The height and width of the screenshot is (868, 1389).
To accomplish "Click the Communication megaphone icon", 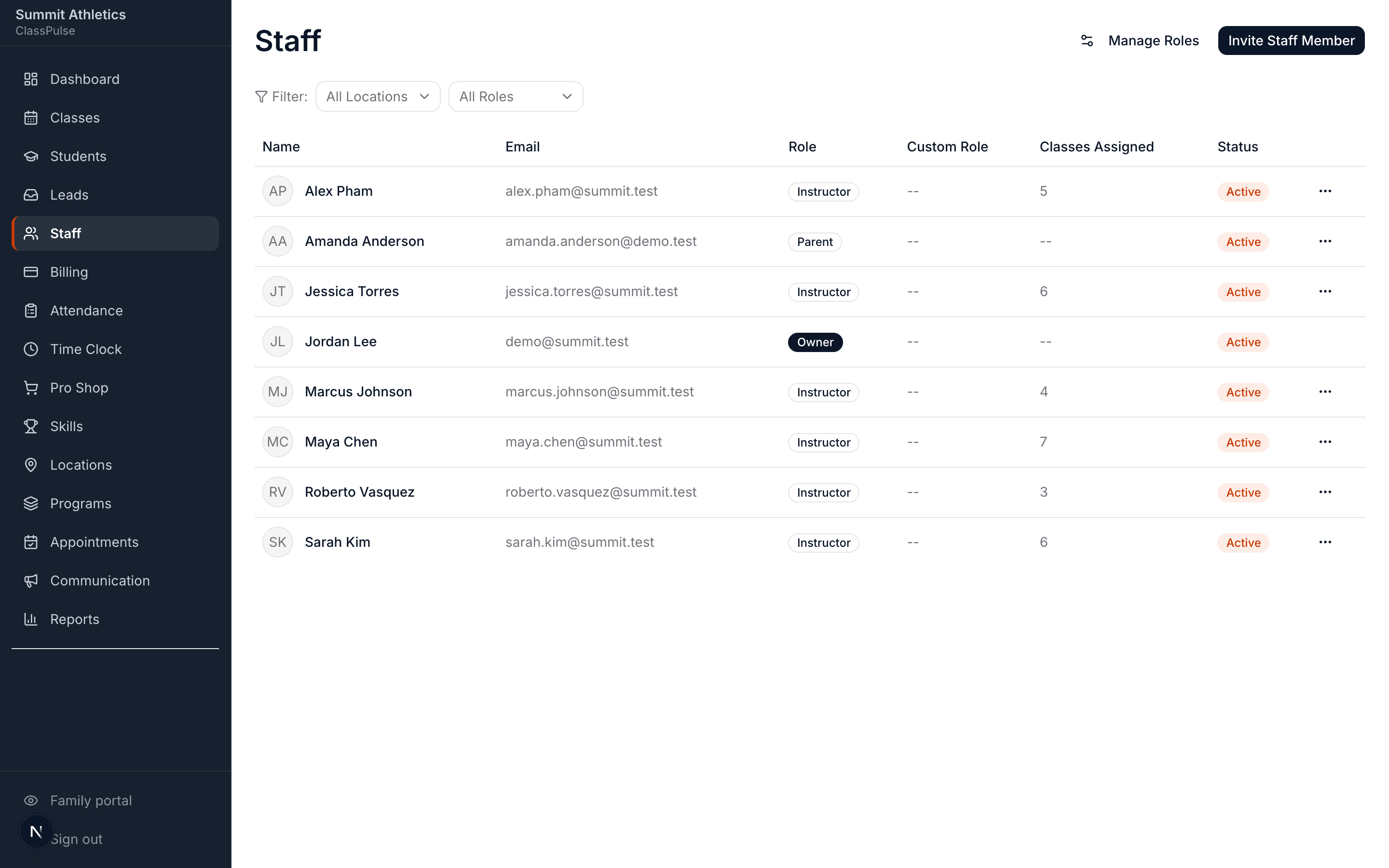I will 31,581.
